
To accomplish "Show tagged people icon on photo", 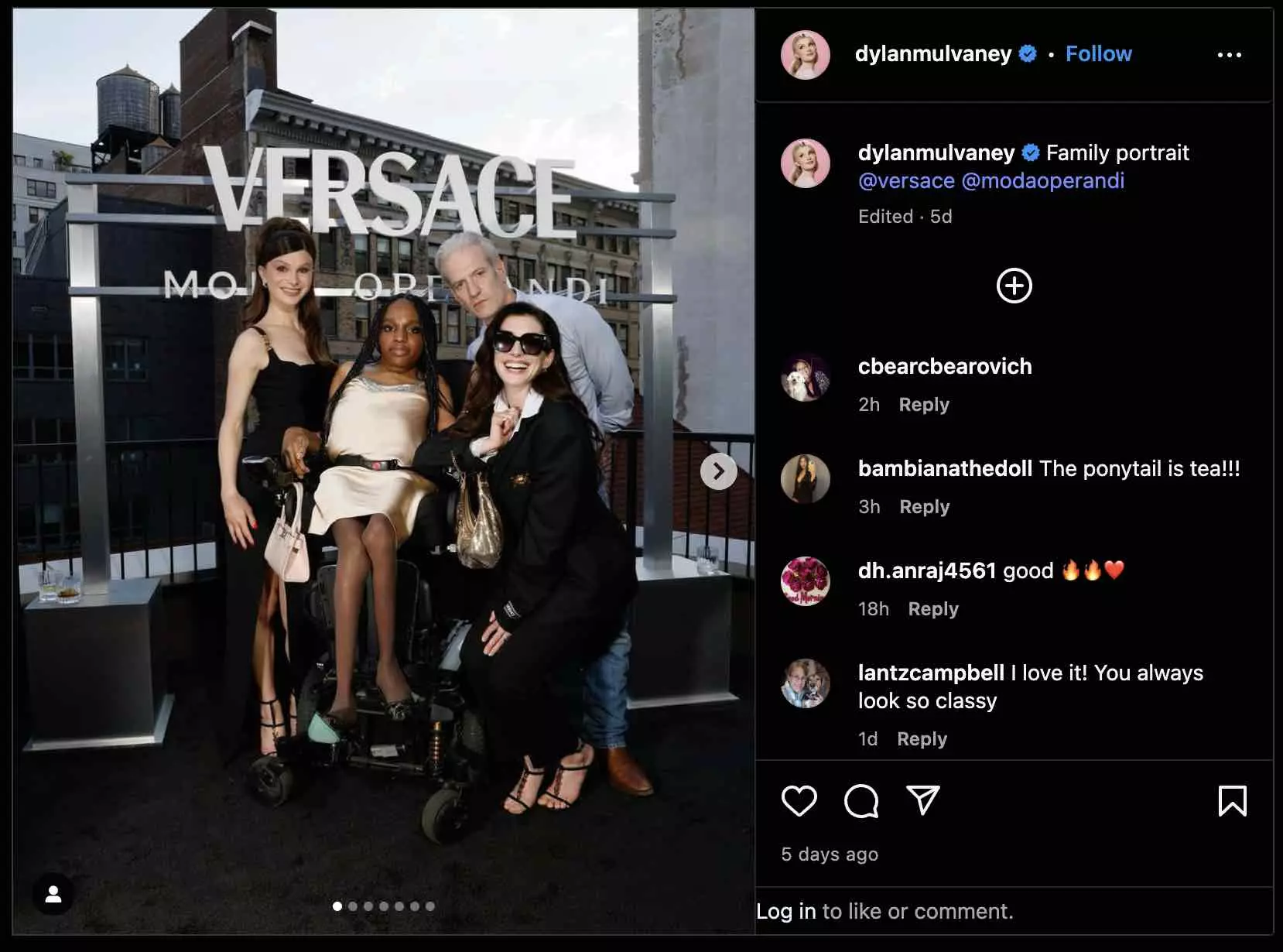I will (x=53, y=895).
